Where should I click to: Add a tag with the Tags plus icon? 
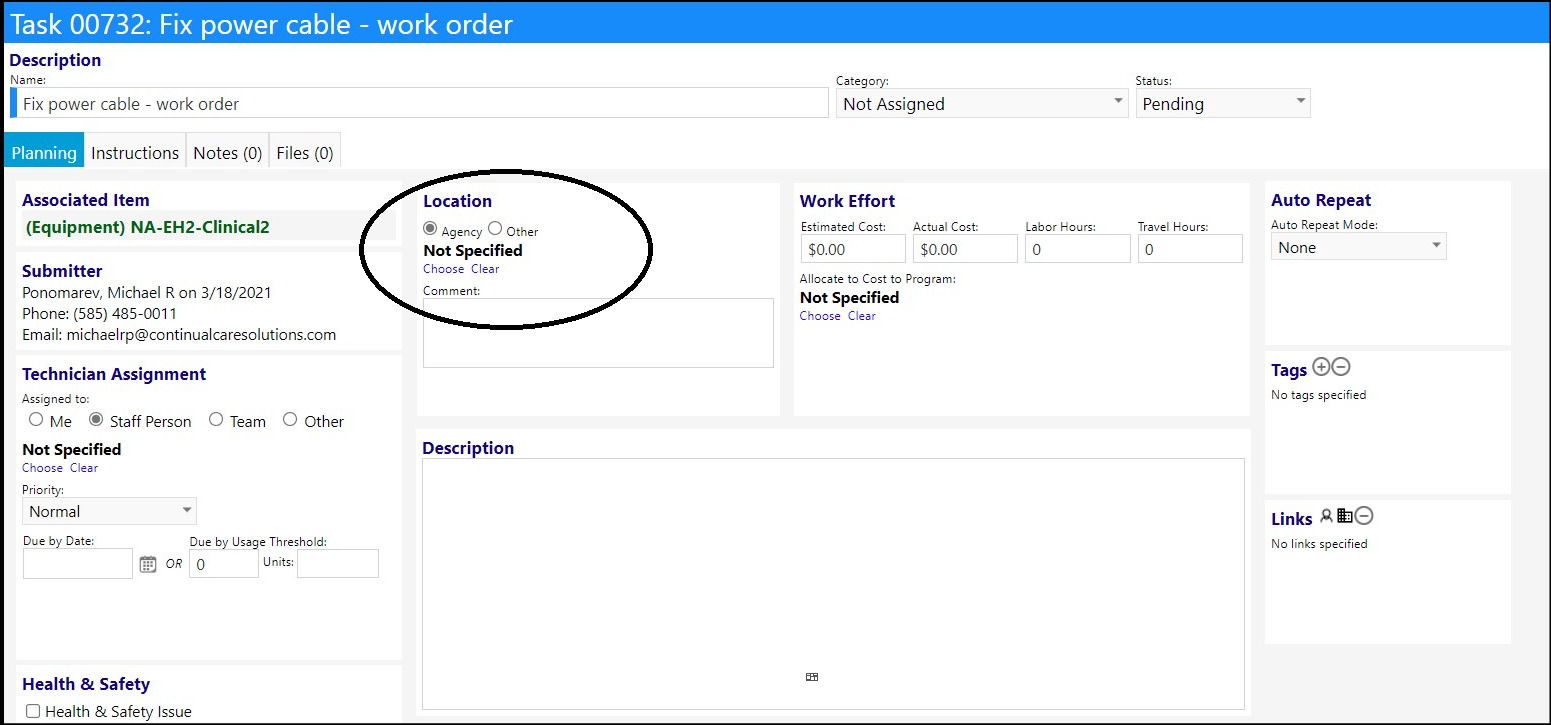[1321, 368]
